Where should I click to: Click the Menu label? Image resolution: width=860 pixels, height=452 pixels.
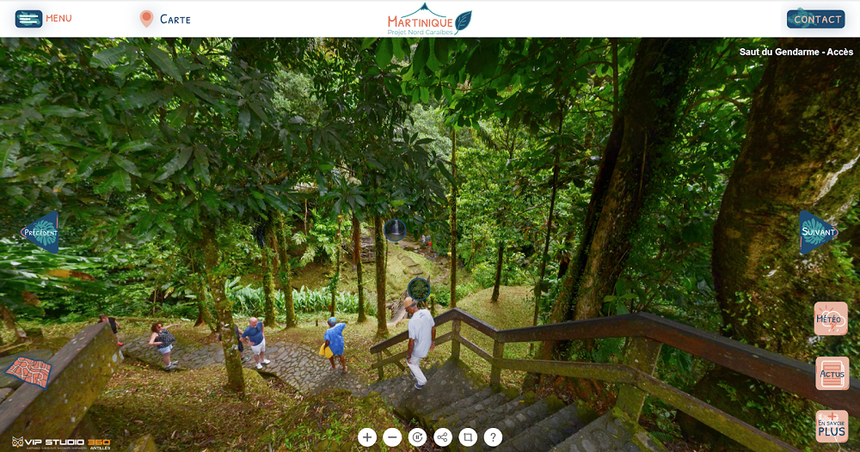pyautogui.click(x=59, y=18)
